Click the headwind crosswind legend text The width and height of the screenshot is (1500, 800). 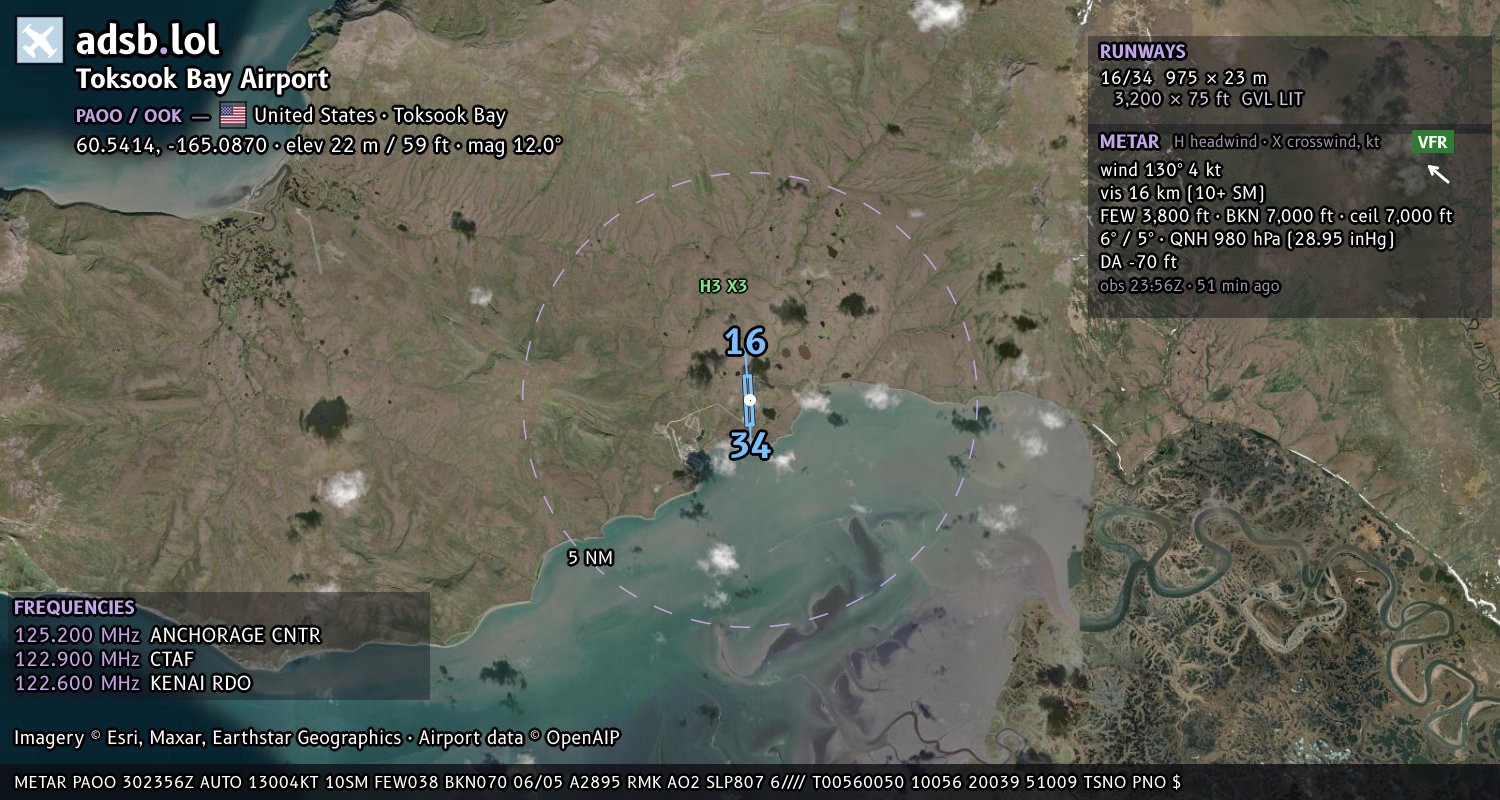click(x=1277, y=142)
